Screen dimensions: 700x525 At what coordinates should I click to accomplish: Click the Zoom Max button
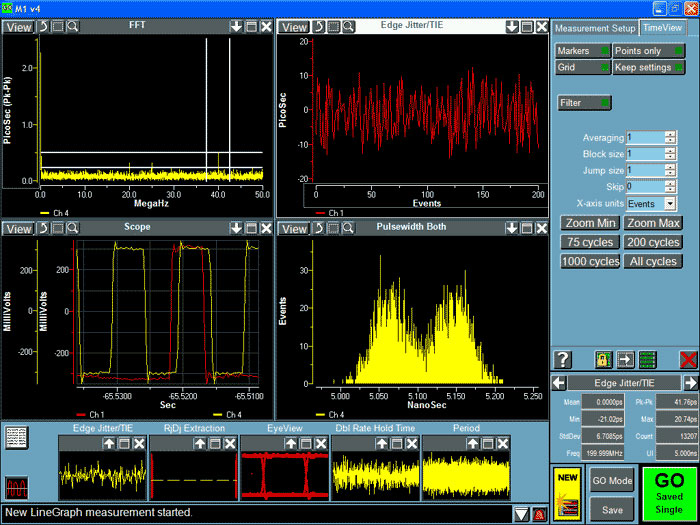coord(652,223)
